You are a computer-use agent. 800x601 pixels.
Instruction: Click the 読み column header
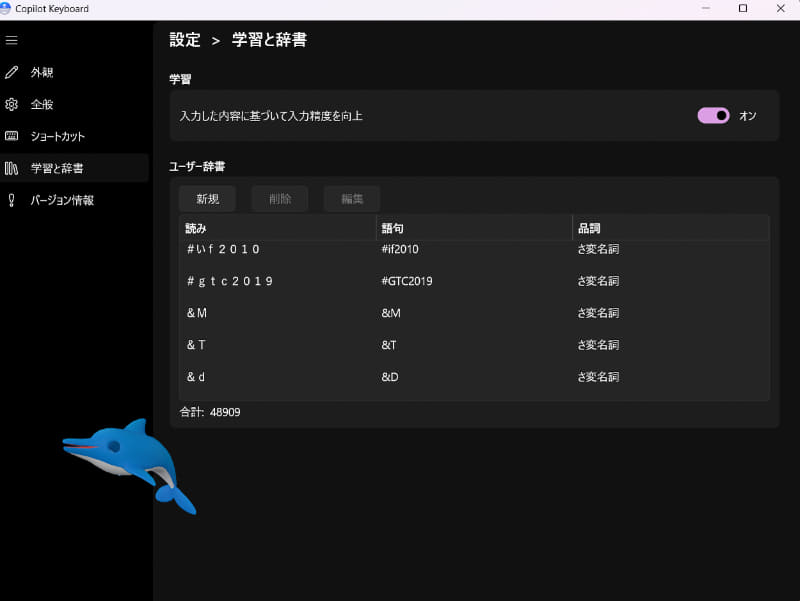[x=196, y=227]
